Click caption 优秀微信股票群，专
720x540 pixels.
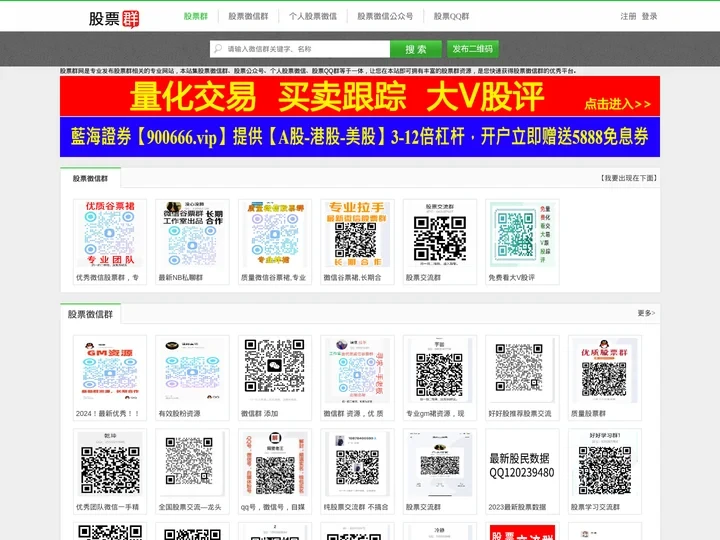point(107,277)
